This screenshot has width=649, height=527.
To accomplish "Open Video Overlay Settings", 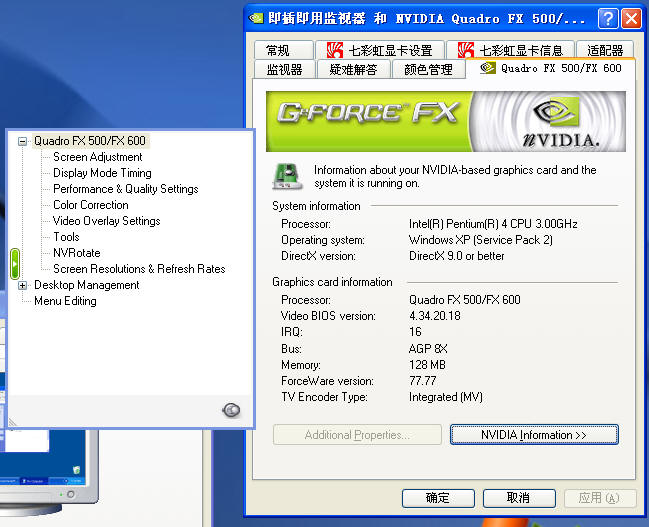I will pyautogui.click(x=106, y=221).
